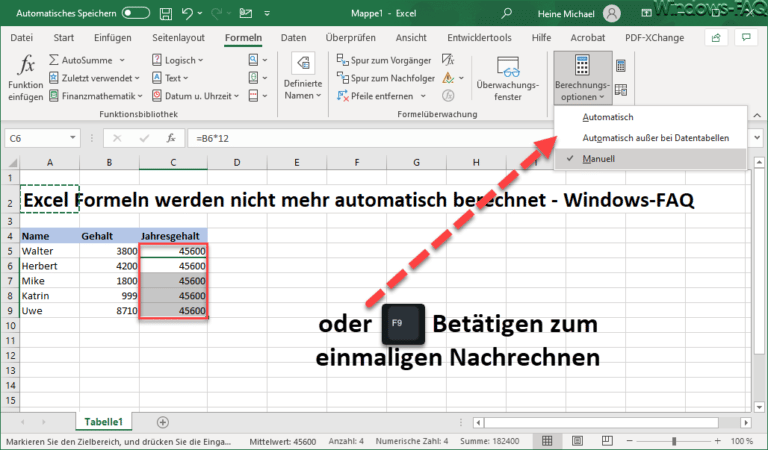Add a new sheet with plus icon
This screenshot has height=450, width=768.
163,422
